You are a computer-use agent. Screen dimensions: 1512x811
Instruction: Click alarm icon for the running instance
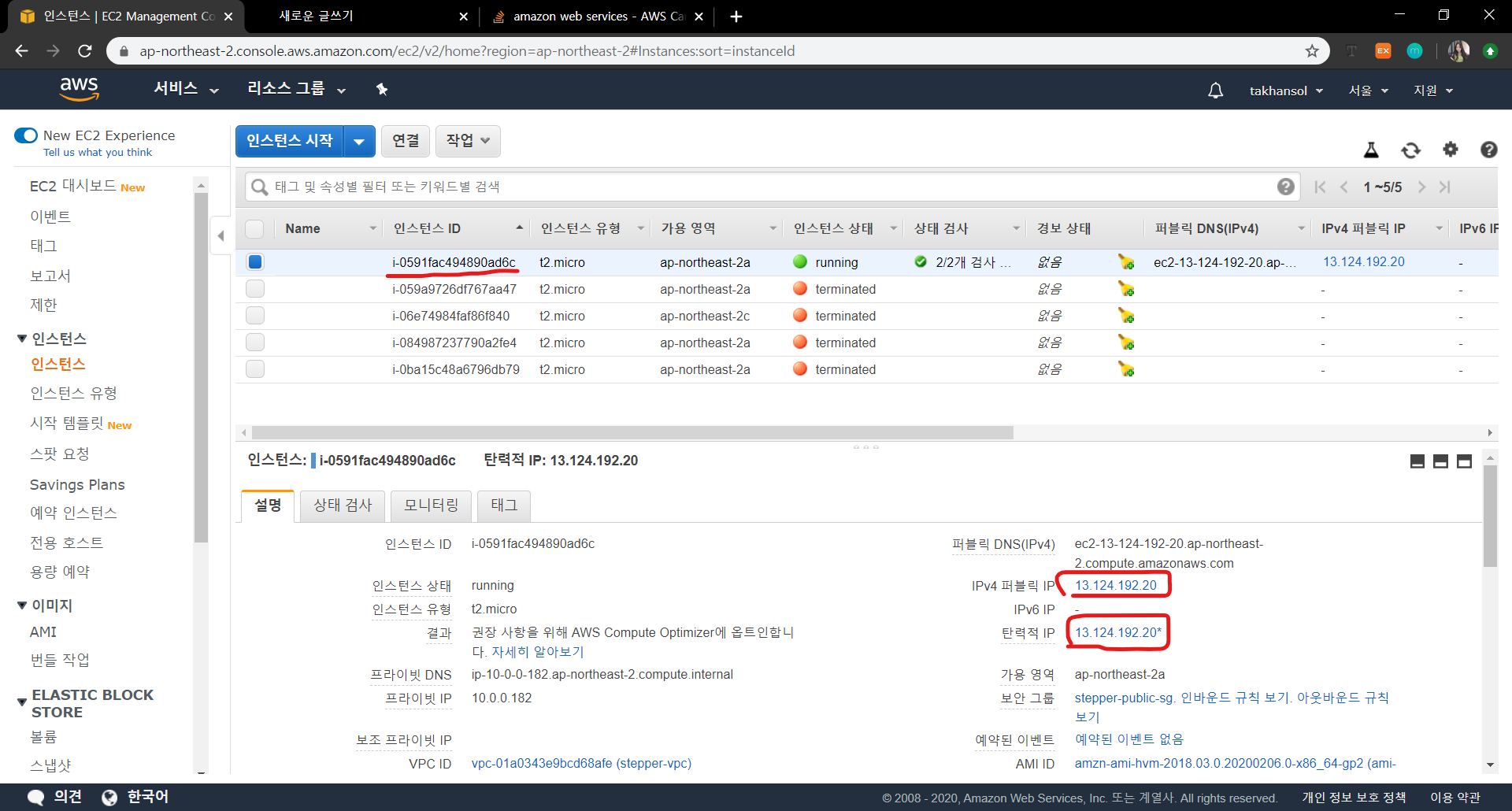[x=1126, y=262]
